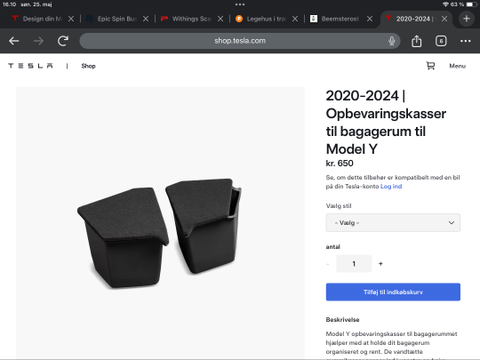This screenshot has width=480, height=360.
Task: Reload the page with the refresh icon
Action: click(63, 41)
